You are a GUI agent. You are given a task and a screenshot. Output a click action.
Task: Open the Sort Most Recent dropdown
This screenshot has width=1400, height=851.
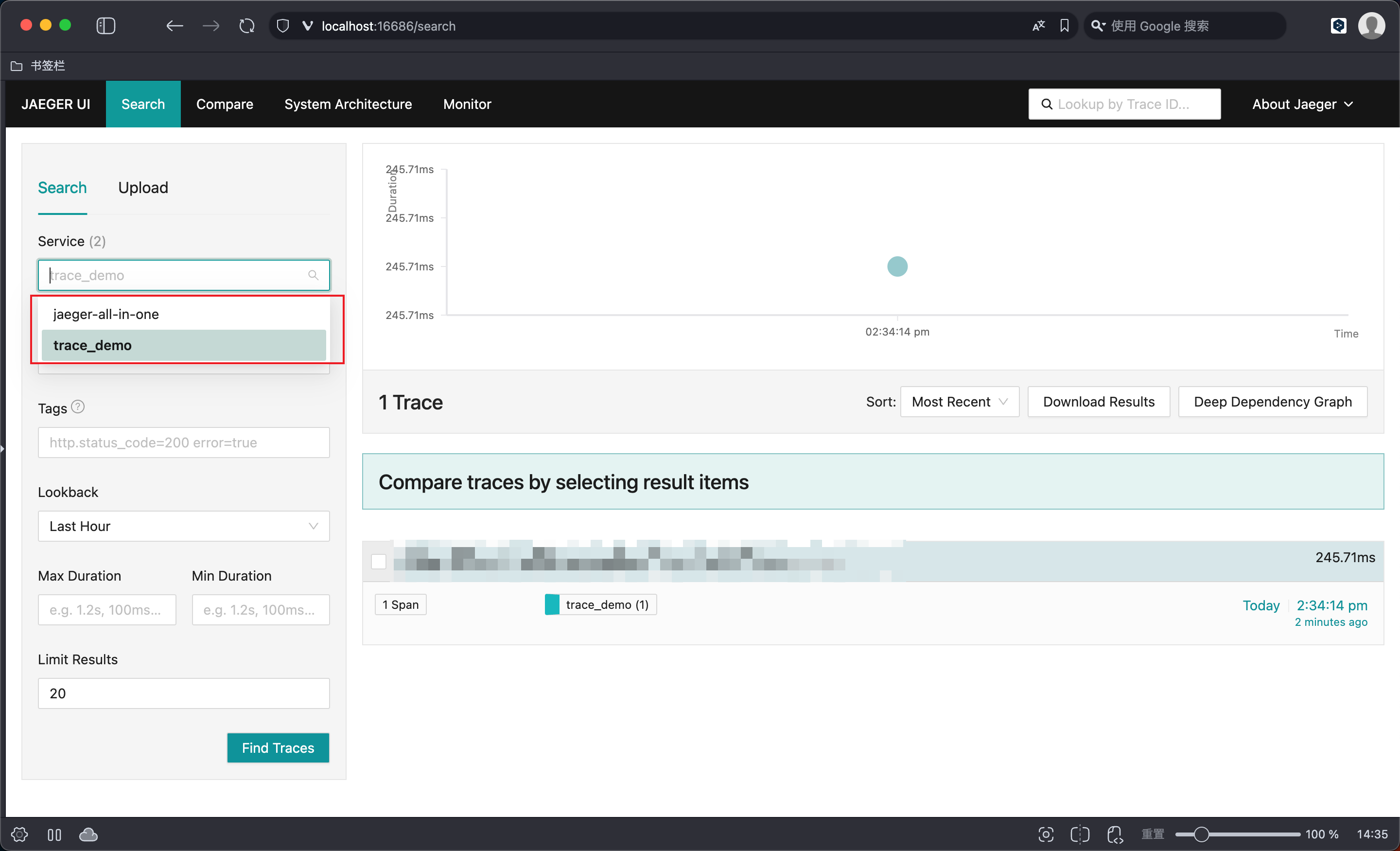click(x=960, y=401)
